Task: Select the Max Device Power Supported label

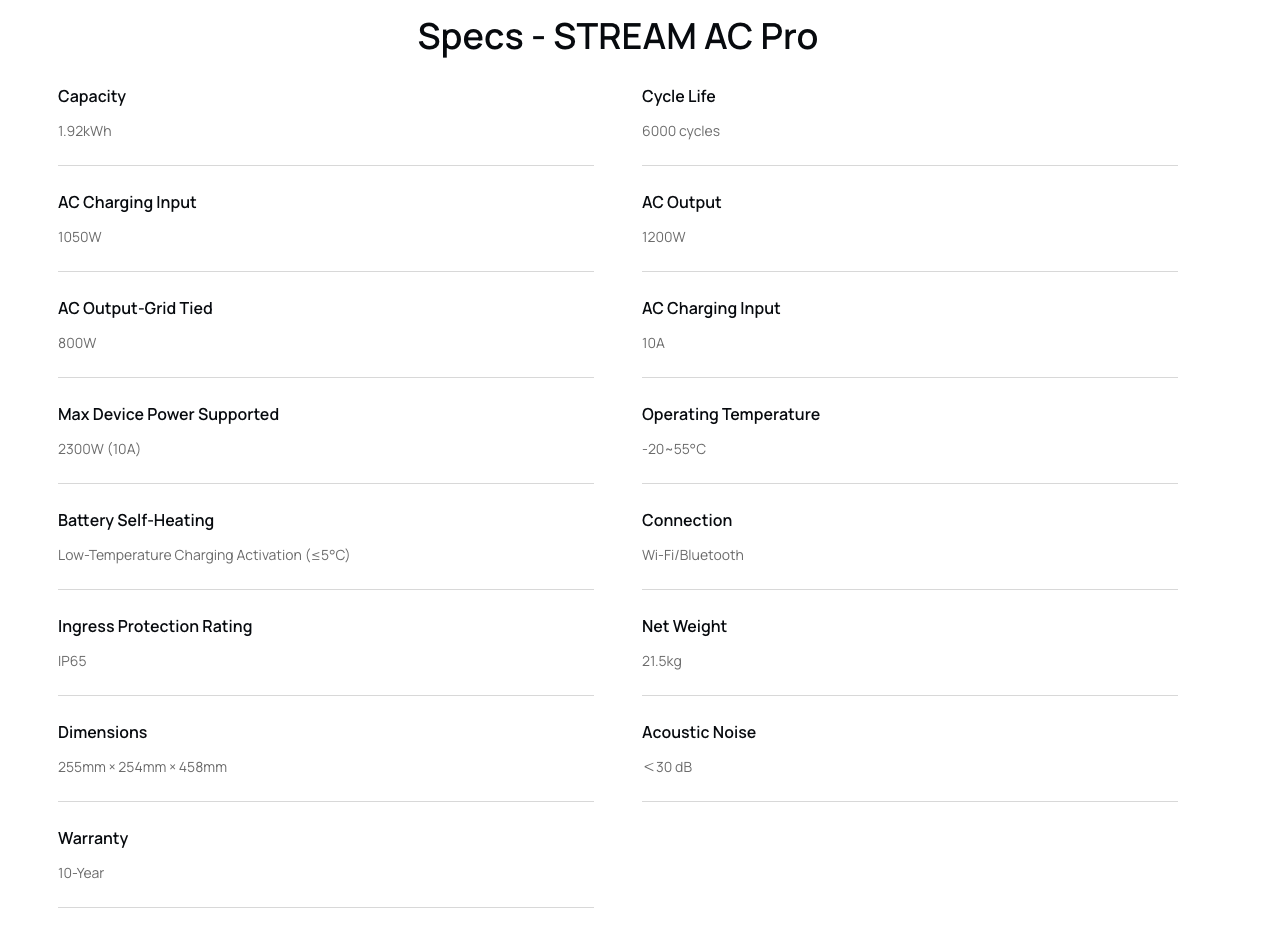Action: (168, 414)
